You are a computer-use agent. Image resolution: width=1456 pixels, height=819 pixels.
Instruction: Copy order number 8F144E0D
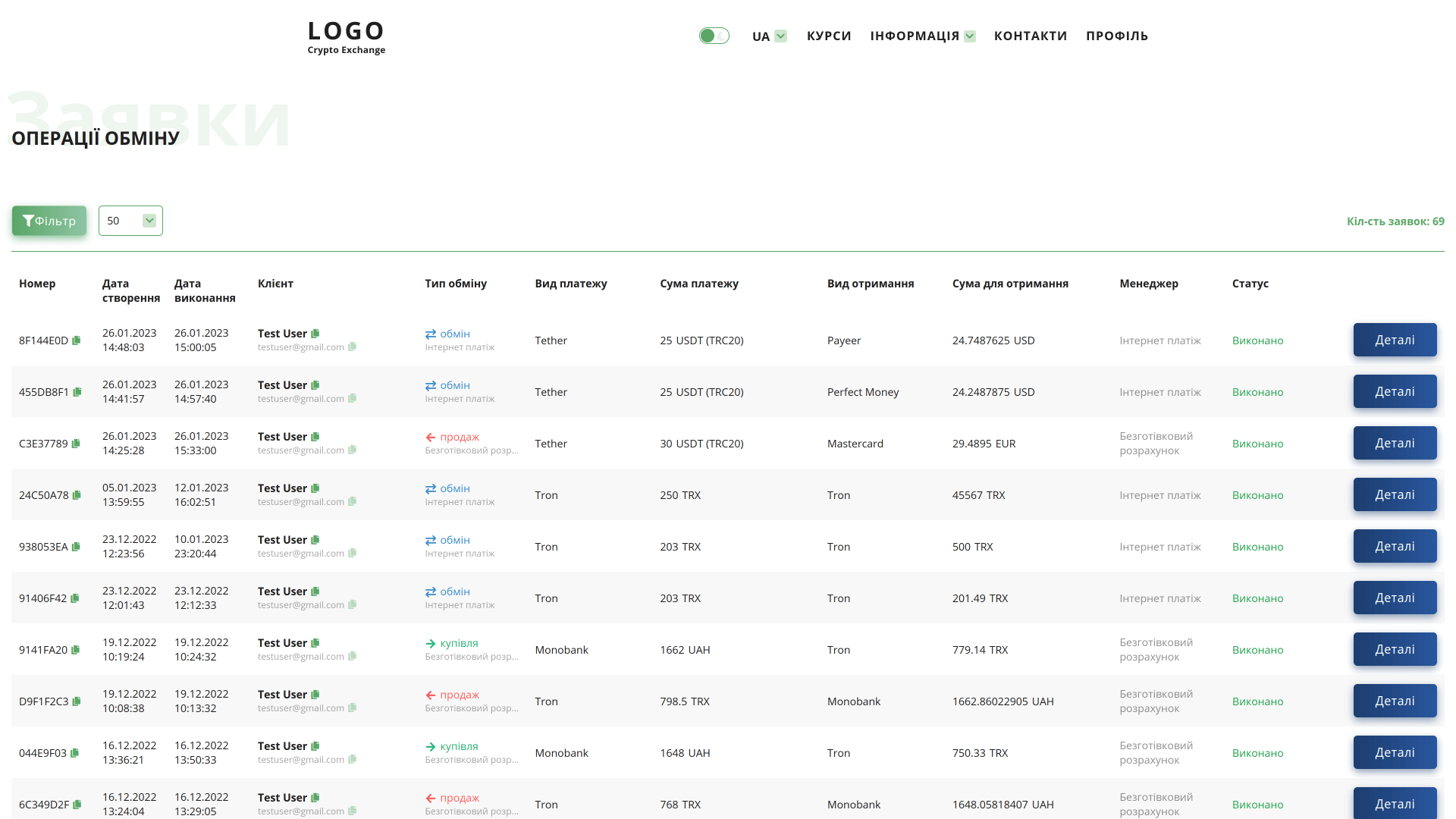[x=76, y=340]
